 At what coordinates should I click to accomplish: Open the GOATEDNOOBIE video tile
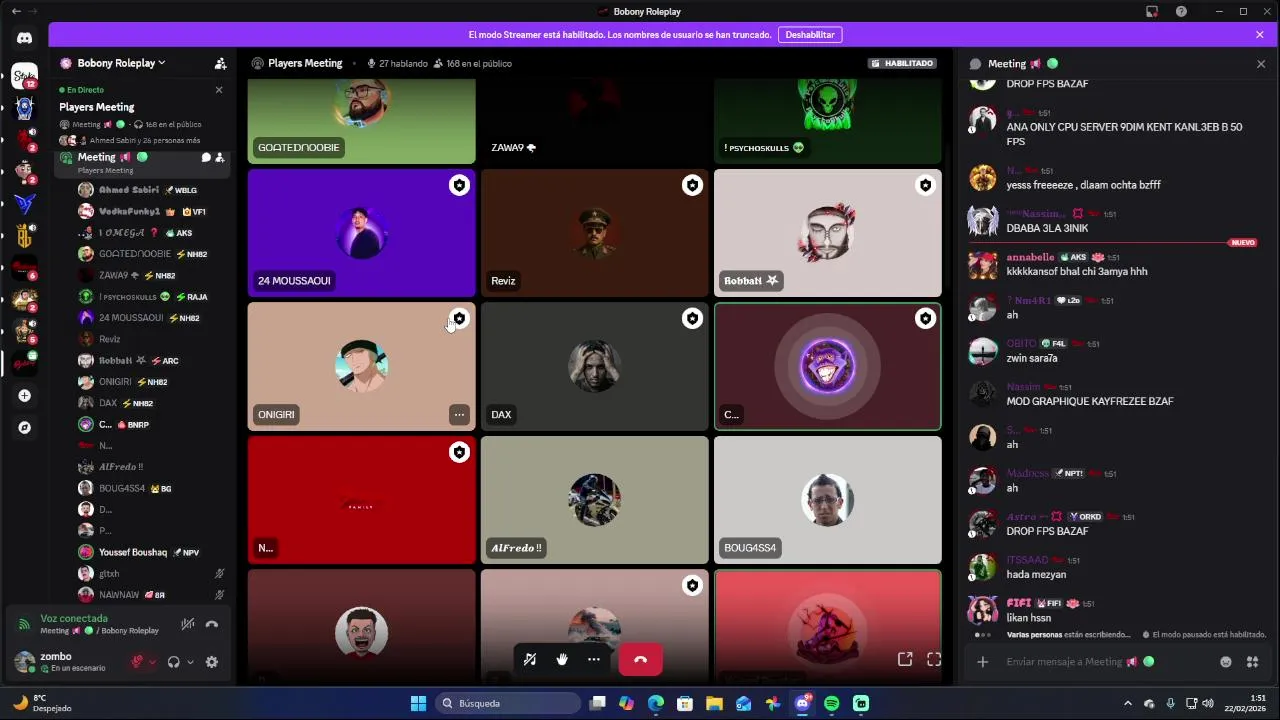click(361, 121)
